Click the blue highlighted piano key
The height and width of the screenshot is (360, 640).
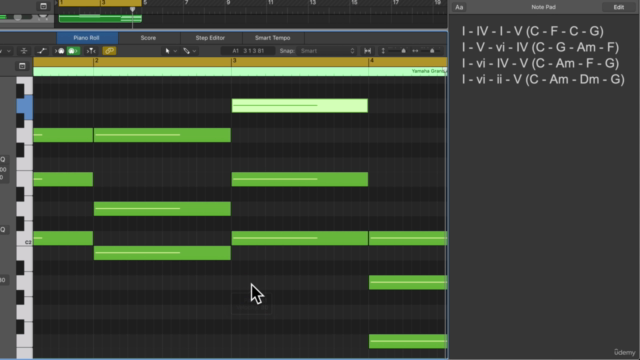[24, 107]
